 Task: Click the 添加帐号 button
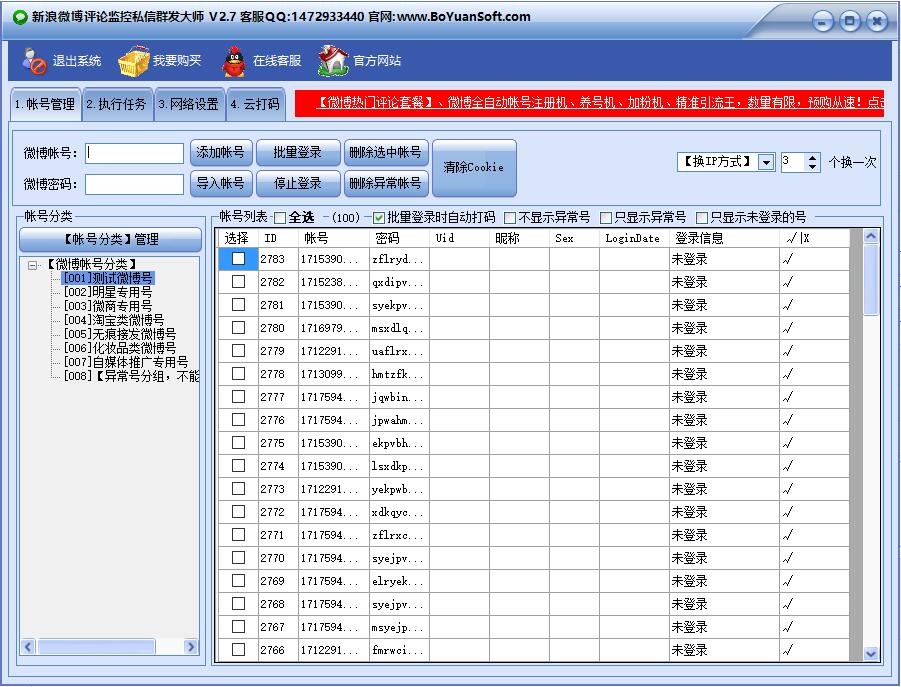click(x=221, y=152)
